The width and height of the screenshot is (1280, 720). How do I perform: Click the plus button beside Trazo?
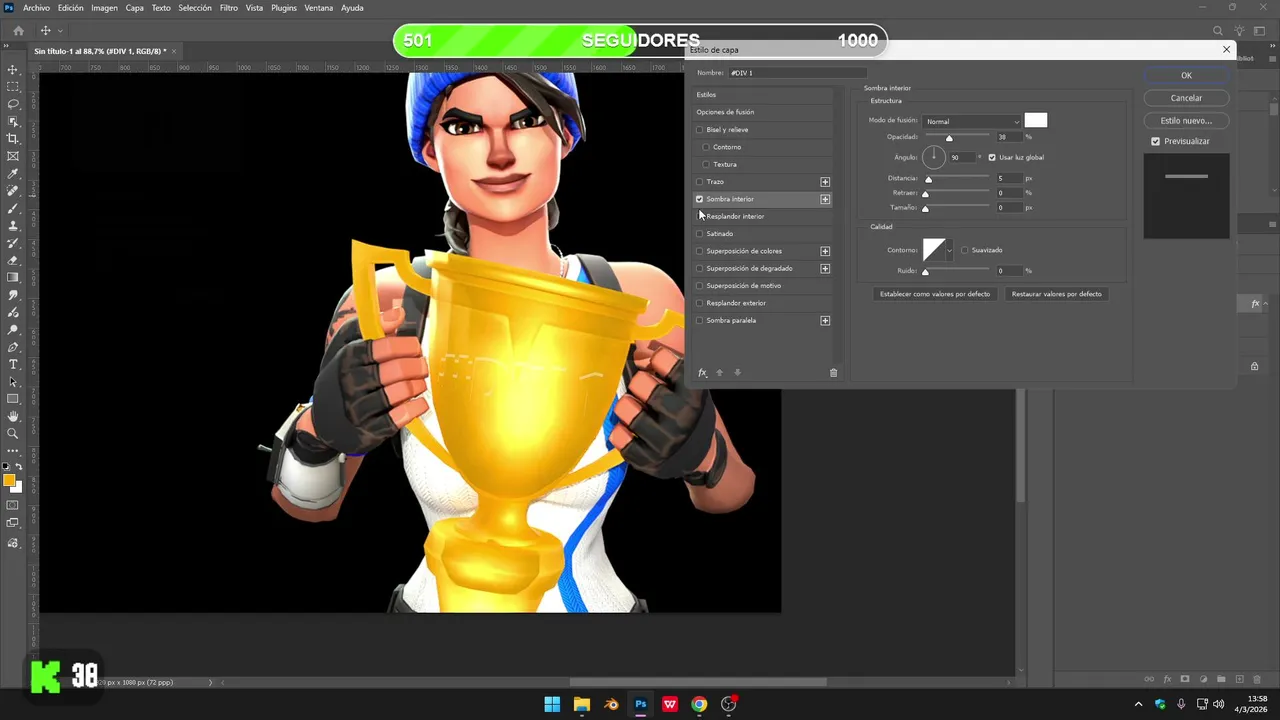[x=825, y=182]
